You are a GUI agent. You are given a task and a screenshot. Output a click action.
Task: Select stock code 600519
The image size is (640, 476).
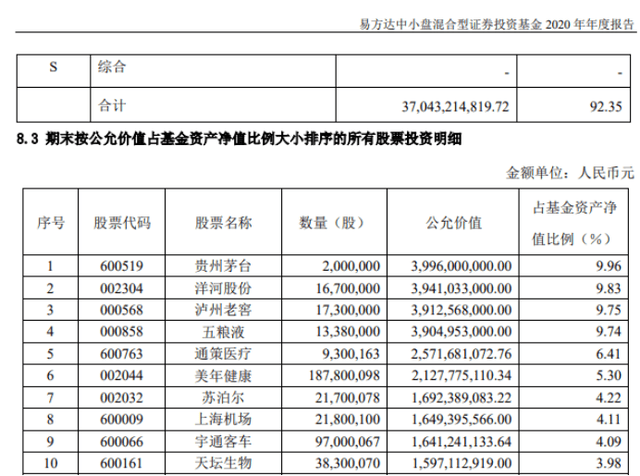point(122,266)
